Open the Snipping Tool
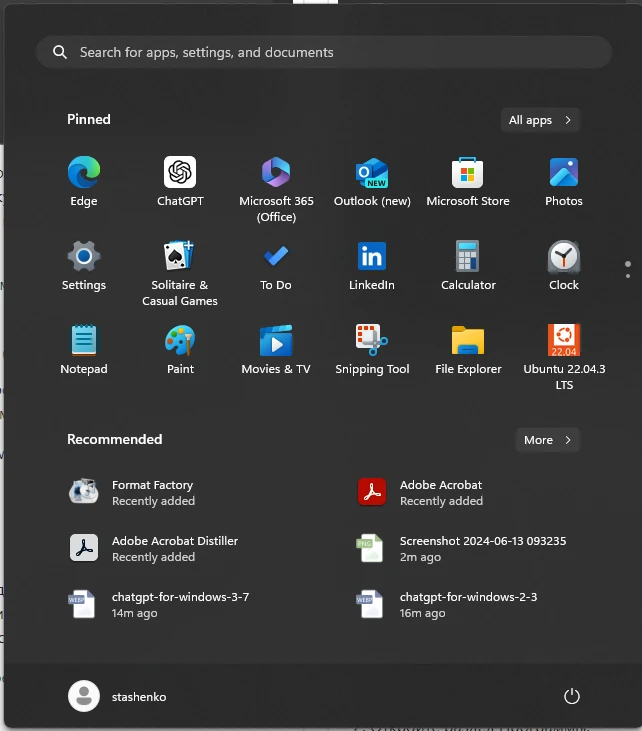The width and height of the screenshot is (642, 731). pyautogui.click(x=372, y=342)
